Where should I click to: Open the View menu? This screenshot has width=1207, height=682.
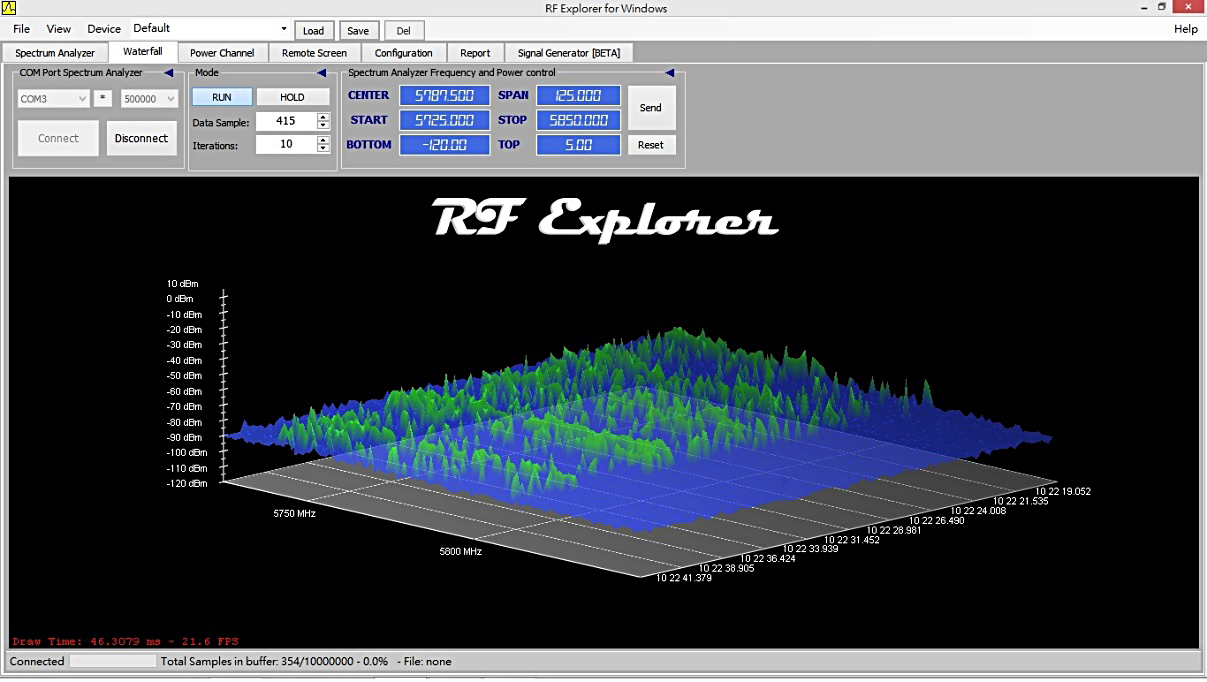(x=59, y=29)
